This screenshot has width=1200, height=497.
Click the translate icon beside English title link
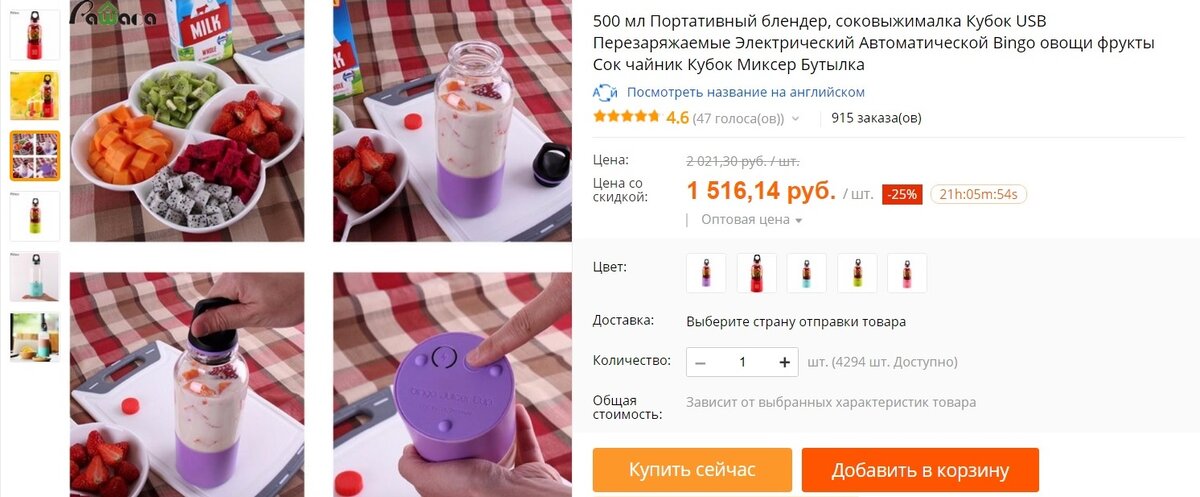(x=605, y=92)
